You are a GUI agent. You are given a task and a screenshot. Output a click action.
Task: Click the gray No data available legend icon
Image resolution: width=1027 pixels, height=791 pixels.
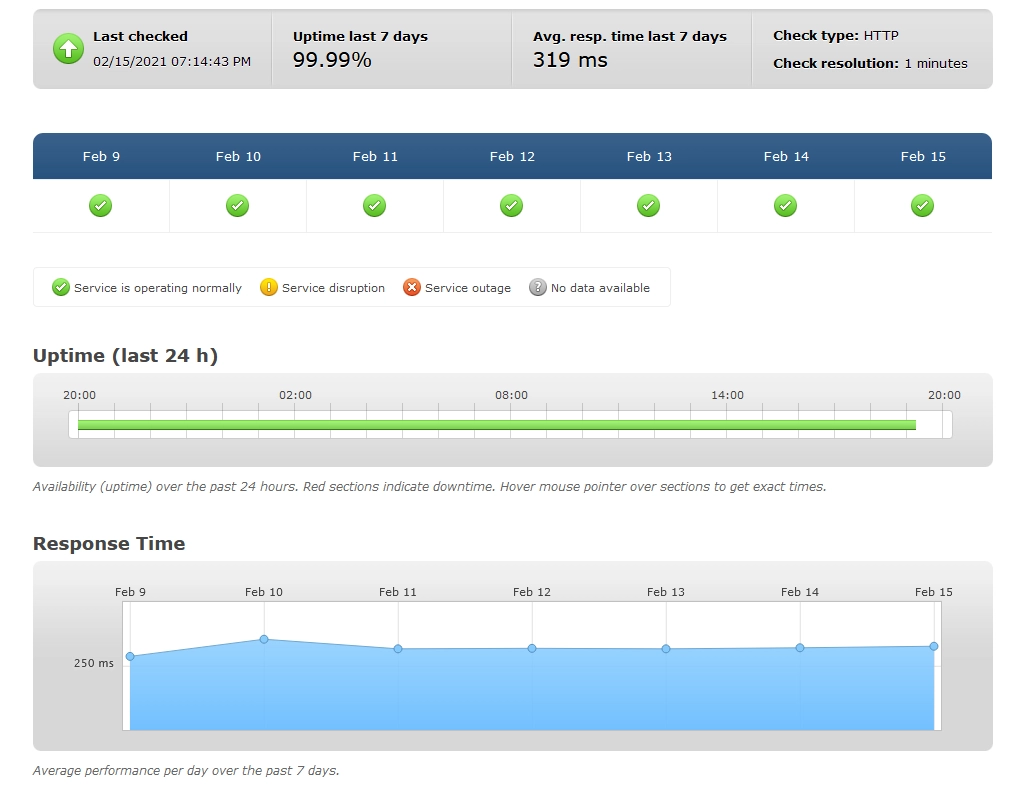[x=538, y=287]
